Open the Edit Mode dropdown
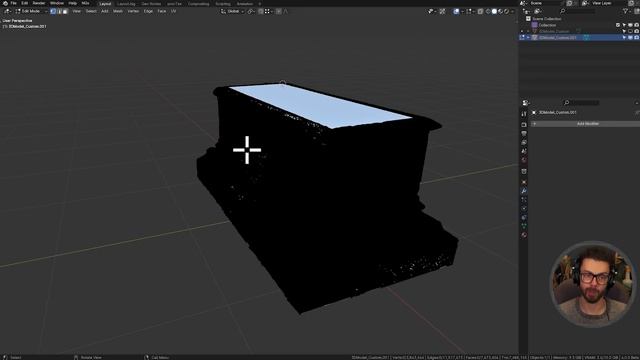The height and width of the screenshot is (360, 640). coord(30,11)
